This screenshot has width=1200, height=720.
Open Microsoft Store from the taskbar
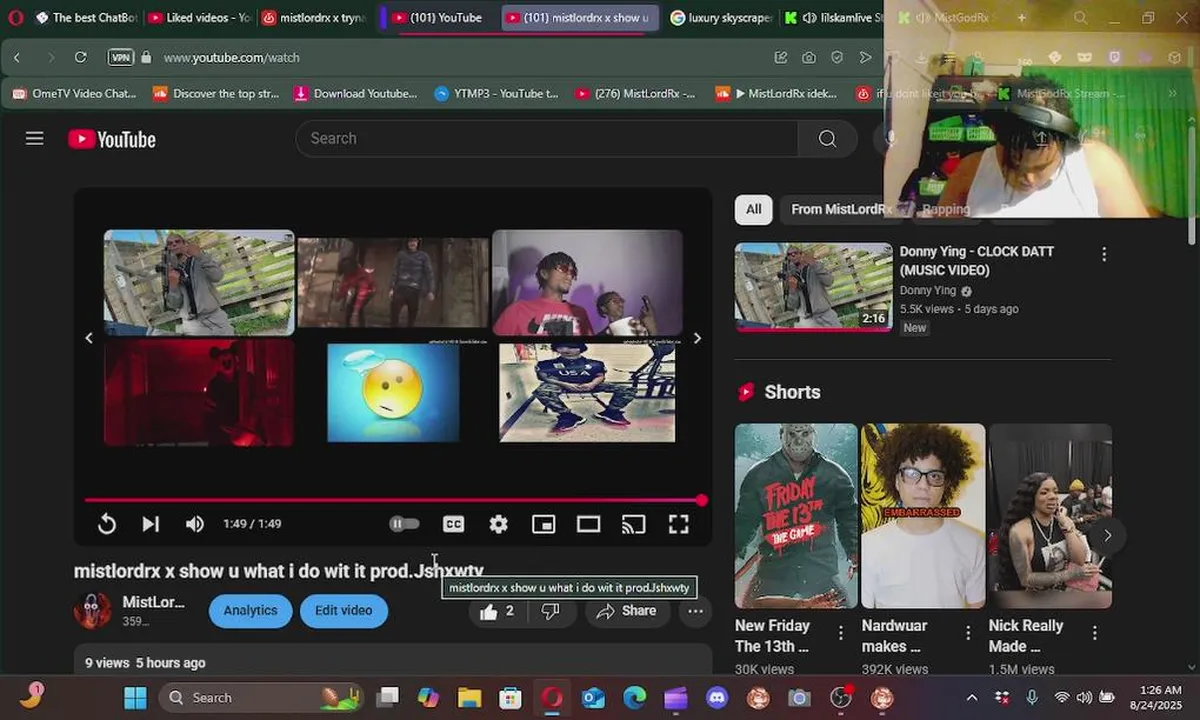(511, 698)
